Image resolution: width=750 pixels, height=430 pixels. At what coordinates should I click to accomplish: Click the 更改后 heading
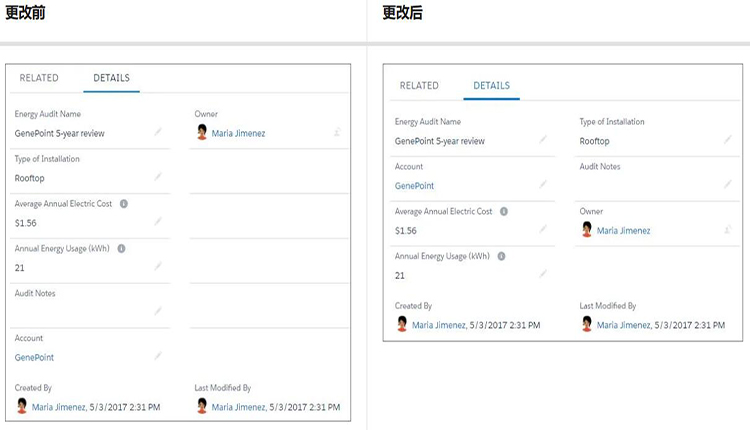tap(403, 12)
